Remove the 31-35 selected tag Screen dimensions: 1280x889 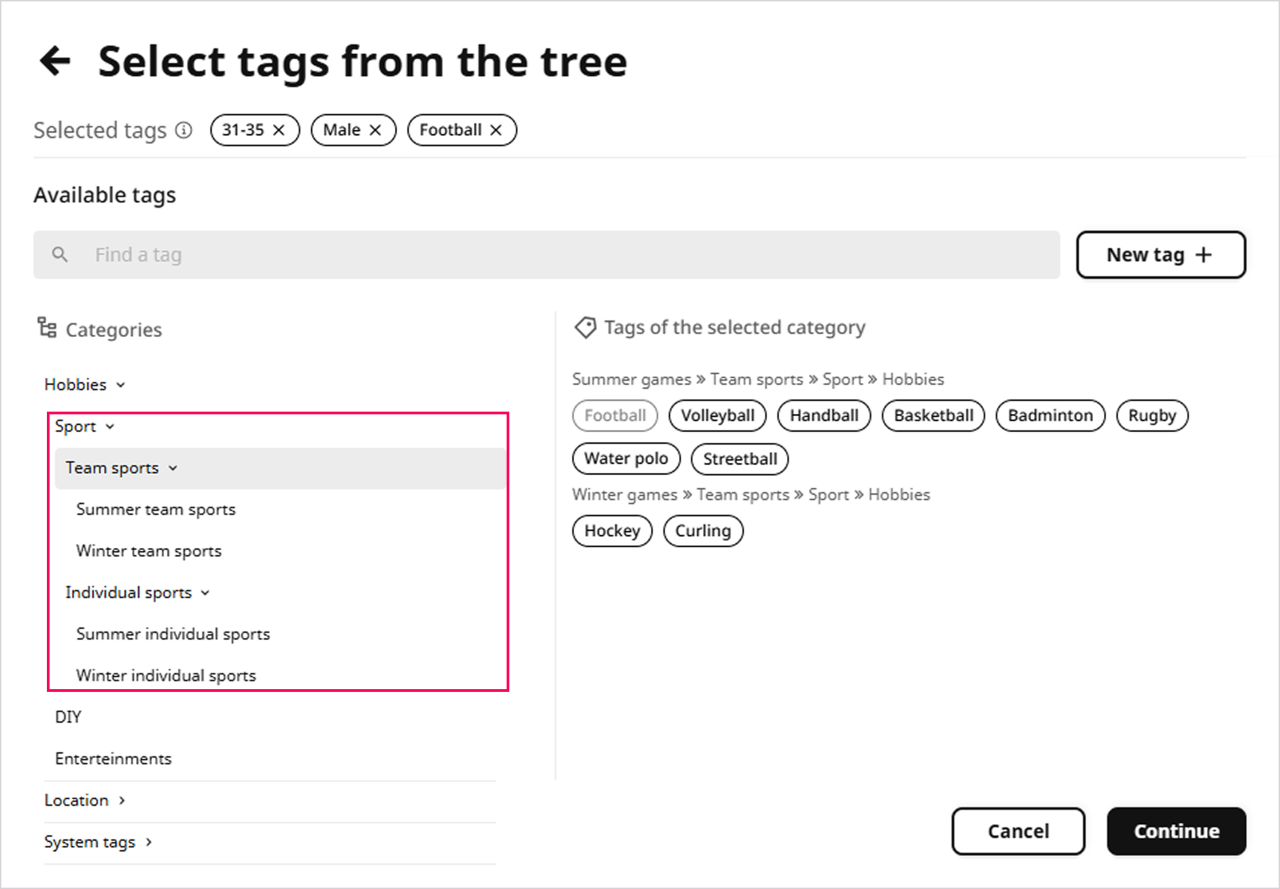279,130
